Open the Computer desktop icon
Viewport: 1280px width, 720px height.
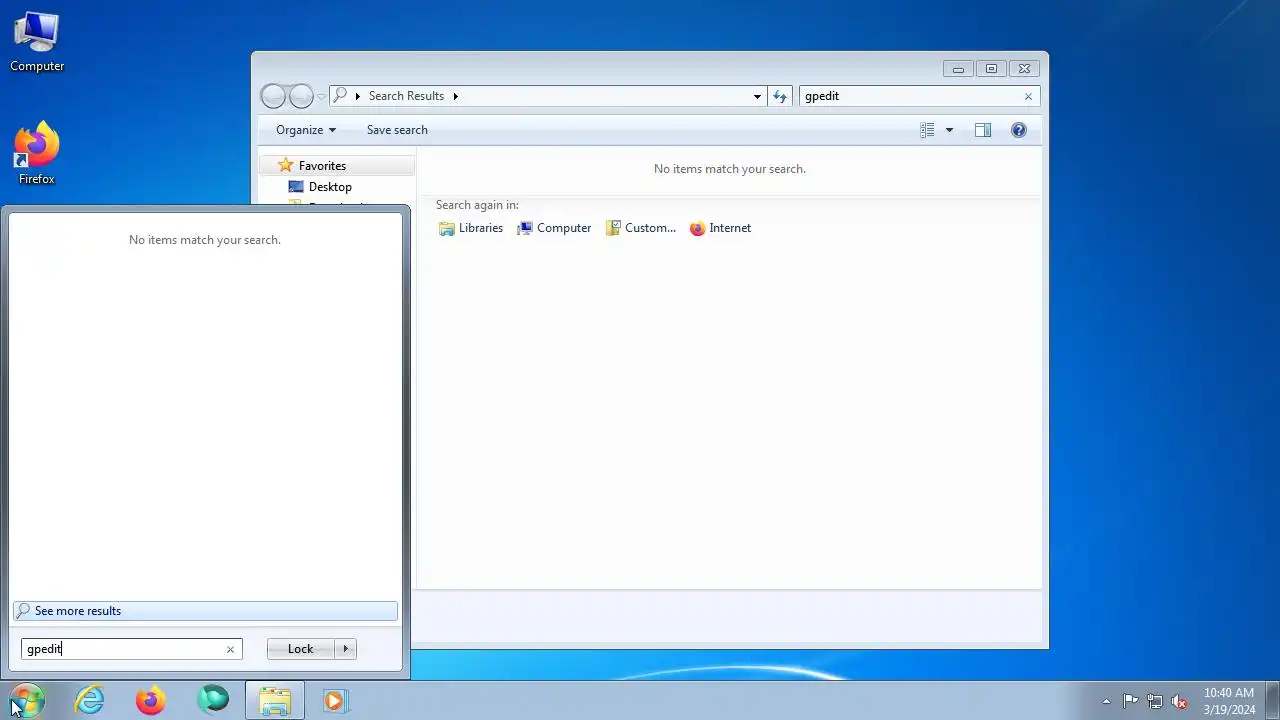[x=37, y=42]
